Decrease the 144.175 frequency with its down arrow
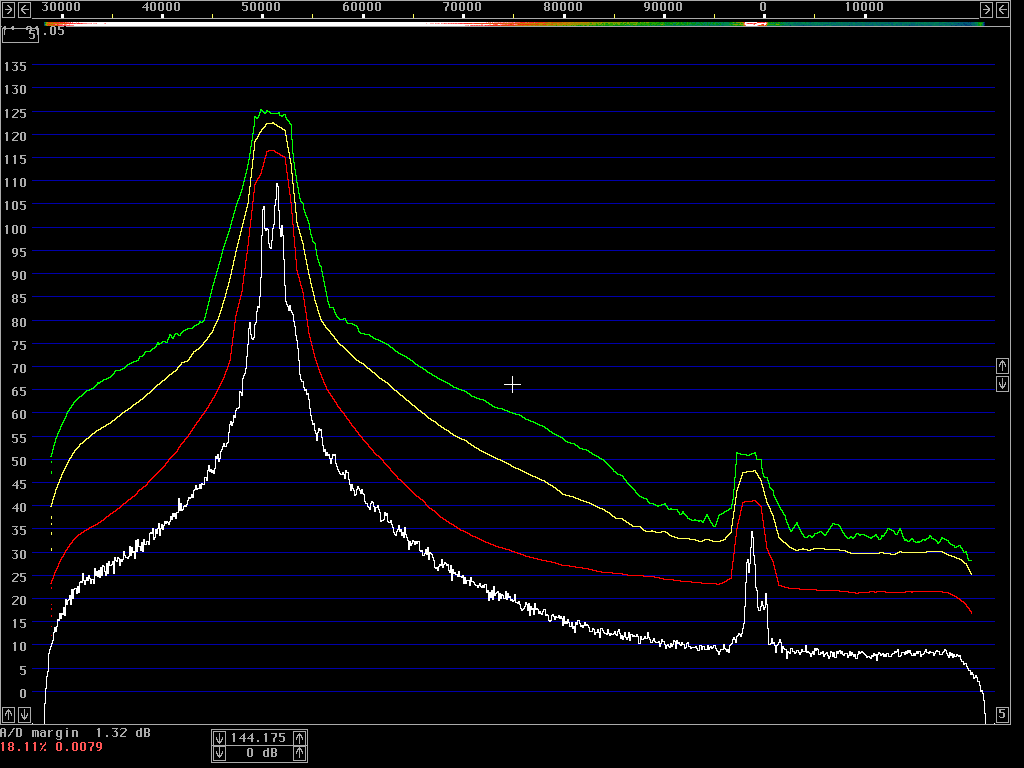Viewport: 1024px width, 768px height. tap(219, 738)
